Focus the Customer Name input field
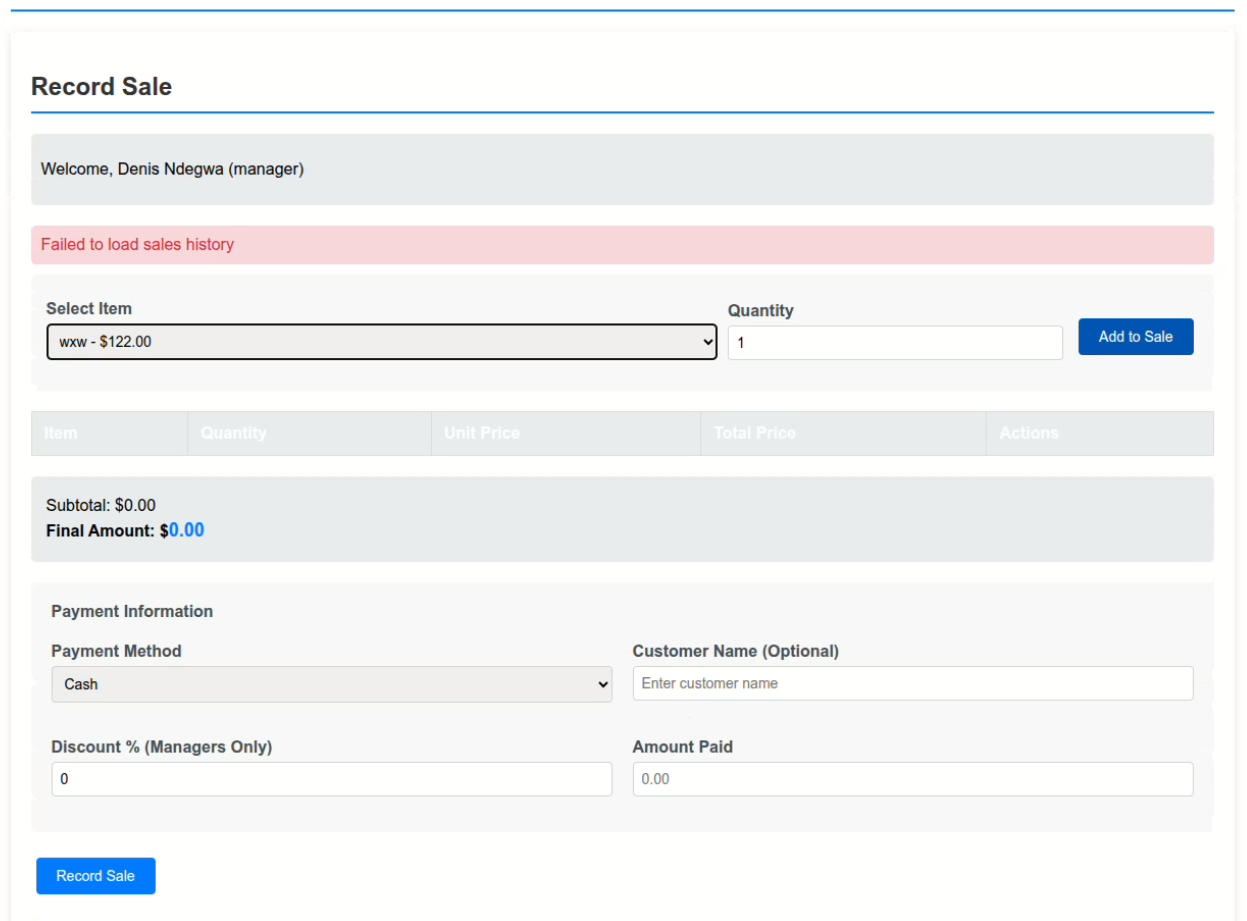Screen dimensions: 1247x921 pyautogui.click(x=913, y=684)
